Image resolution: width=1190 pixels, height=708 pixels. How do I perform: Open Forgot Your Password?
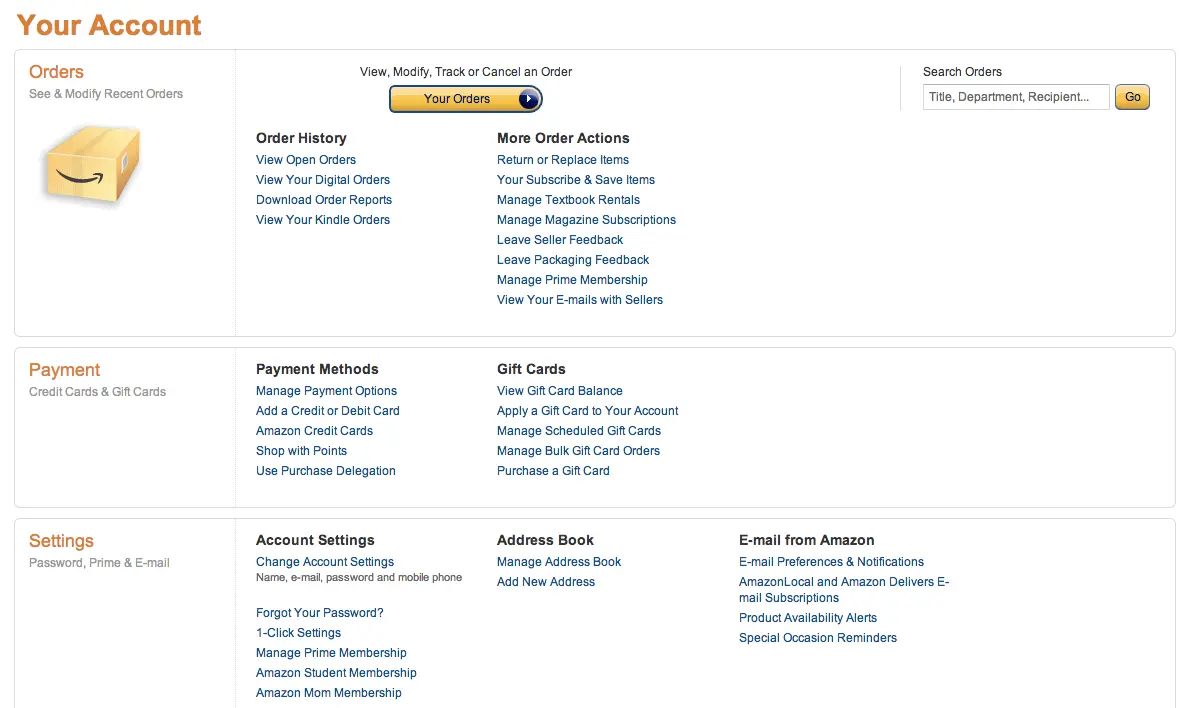pos(319,612)
